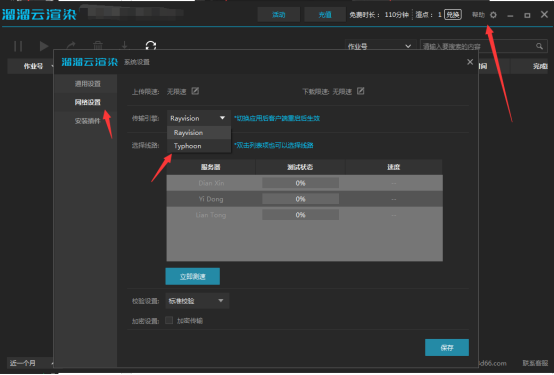Click the 作业号 column header in job list

point(33,66)
